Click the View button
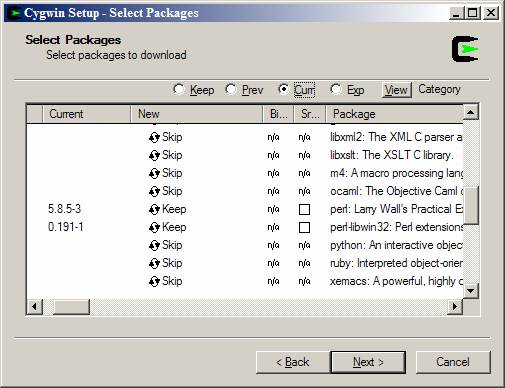 tap(396, 90)
